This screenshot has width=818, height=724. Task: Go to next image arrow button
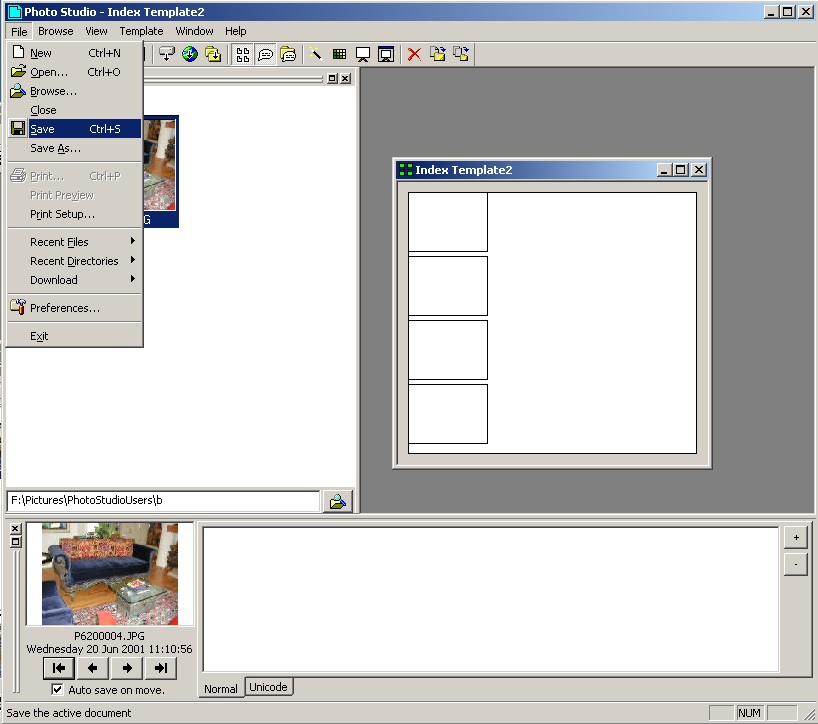pos(127,668)
